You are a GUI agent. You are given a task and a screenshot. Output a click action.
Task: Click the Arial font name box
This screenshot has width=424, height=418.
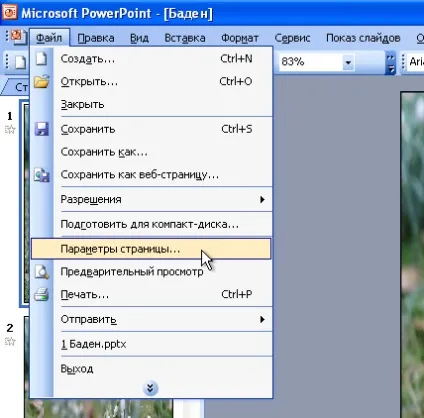(x=416, y=62)
